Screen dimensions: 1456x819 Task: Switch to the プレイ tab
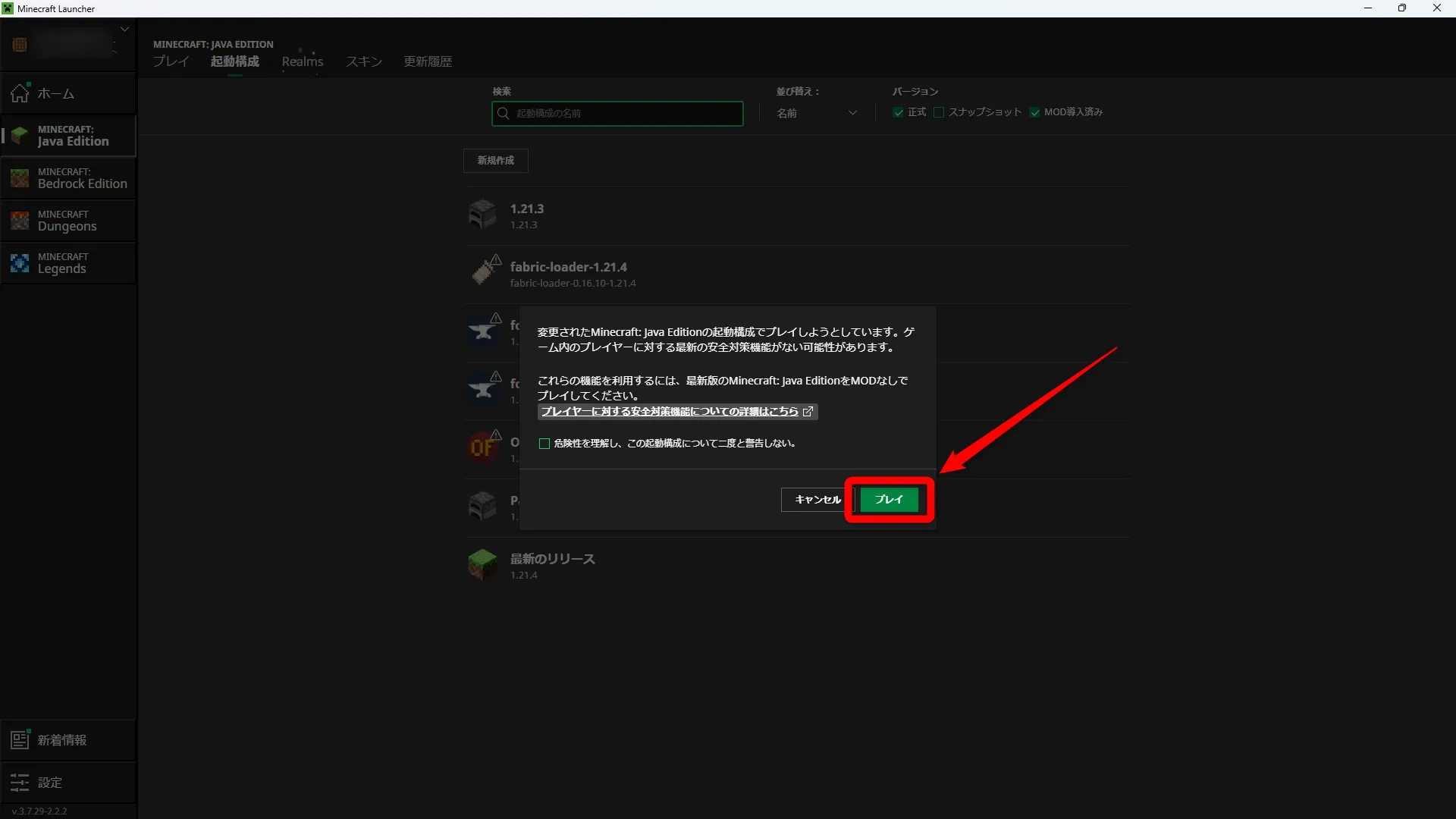(171, 61)
